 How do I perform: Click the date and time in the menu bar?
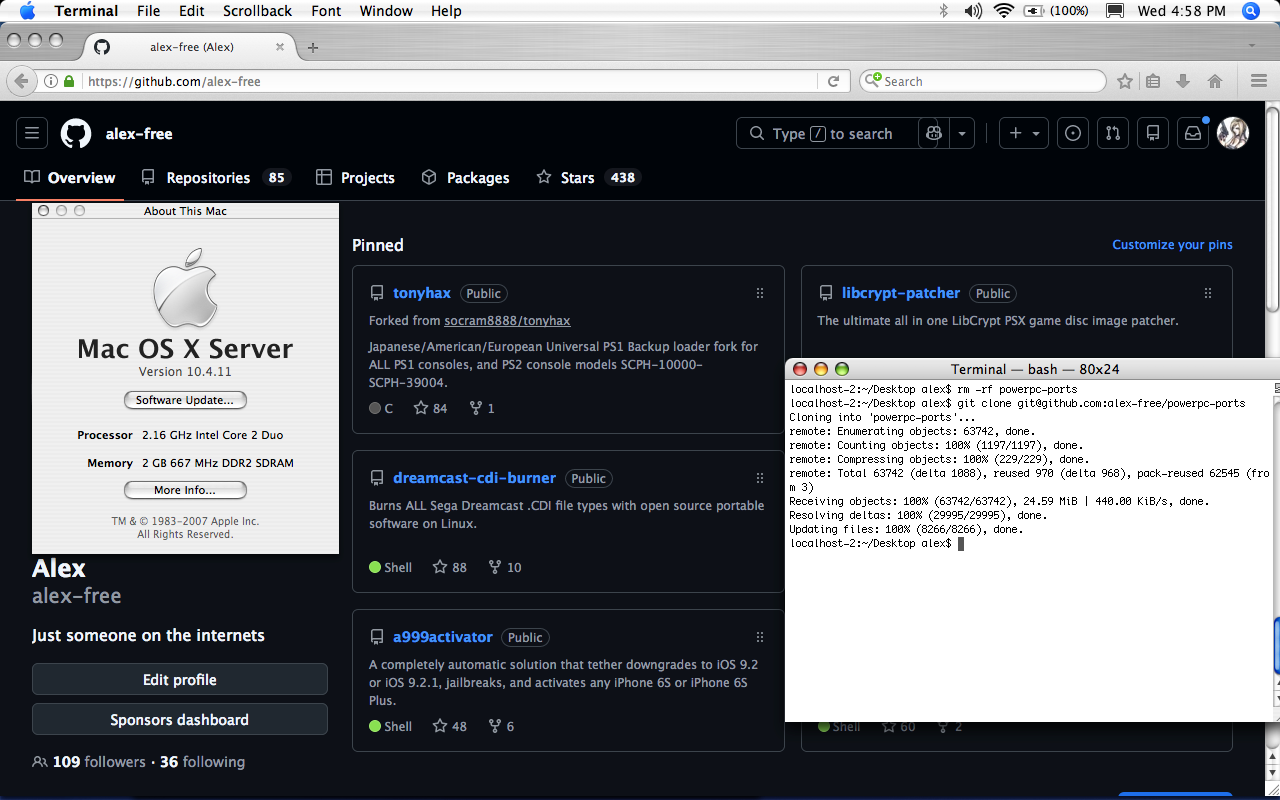coord(1181,11)
